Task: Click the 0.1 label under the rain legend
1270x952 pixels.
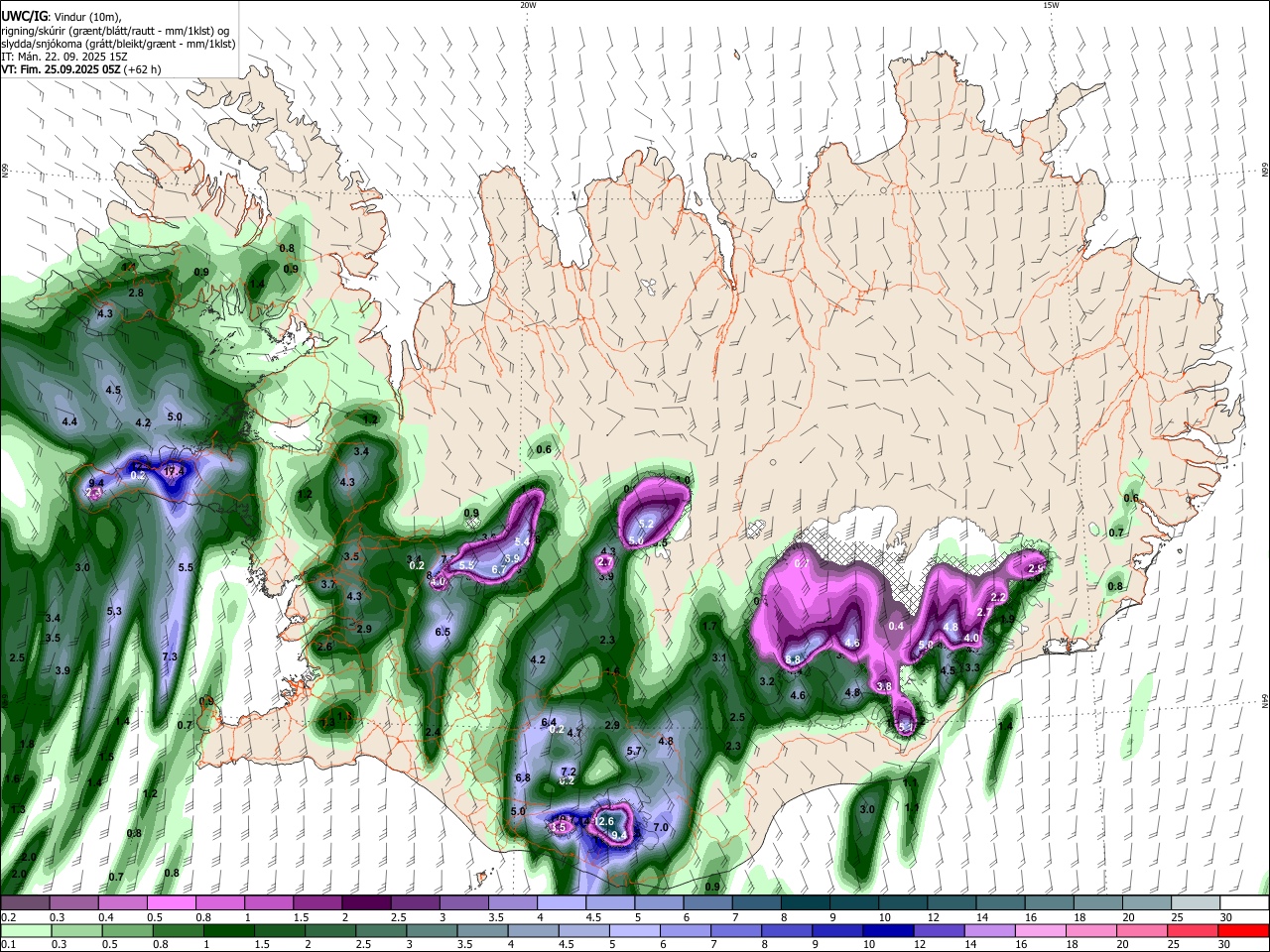Action: tap(9, 944)
